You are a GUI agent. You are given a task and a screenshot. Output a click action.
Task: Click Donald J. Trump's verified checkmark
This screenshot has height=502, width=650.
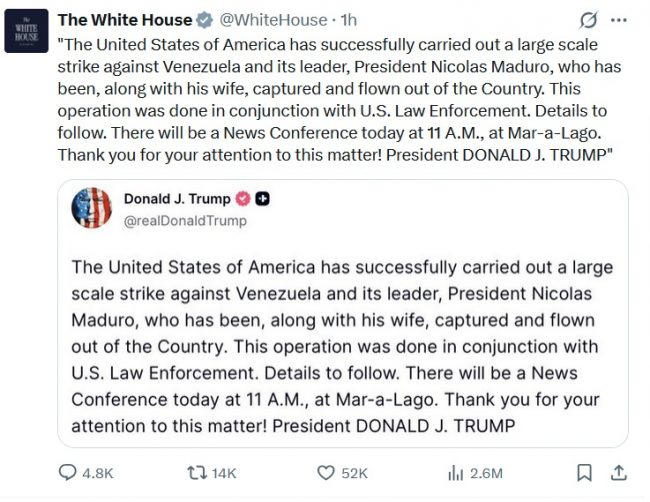coord(242,199)
